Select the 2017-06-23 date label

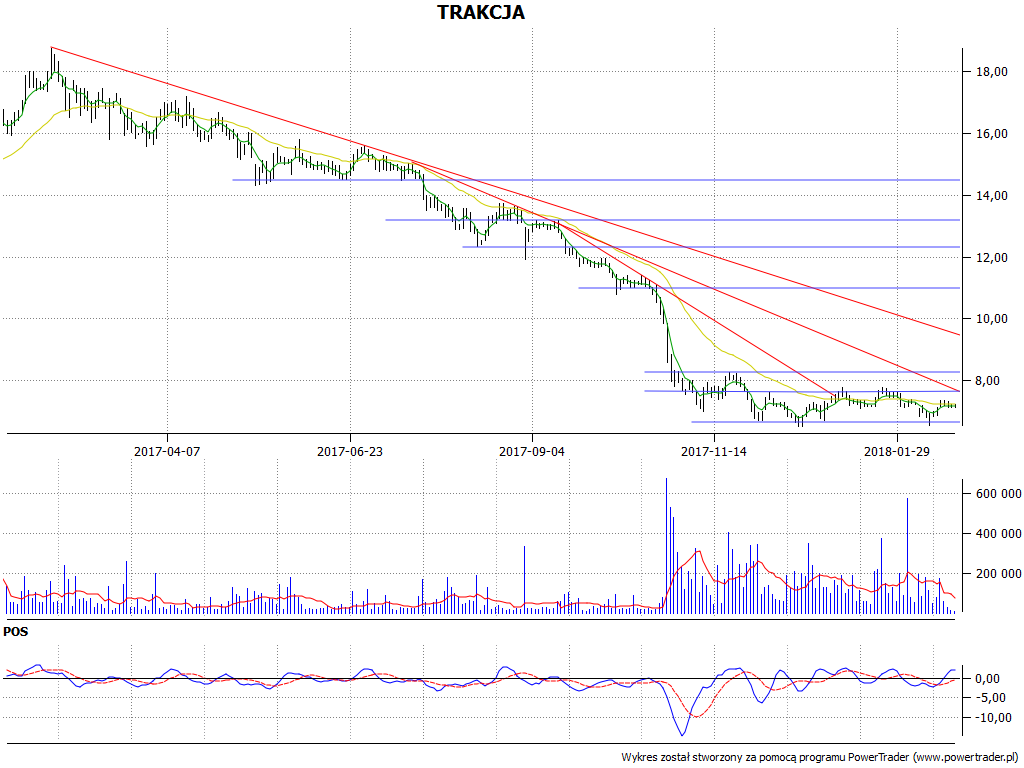pyautogui.click(x=349, y=451)
